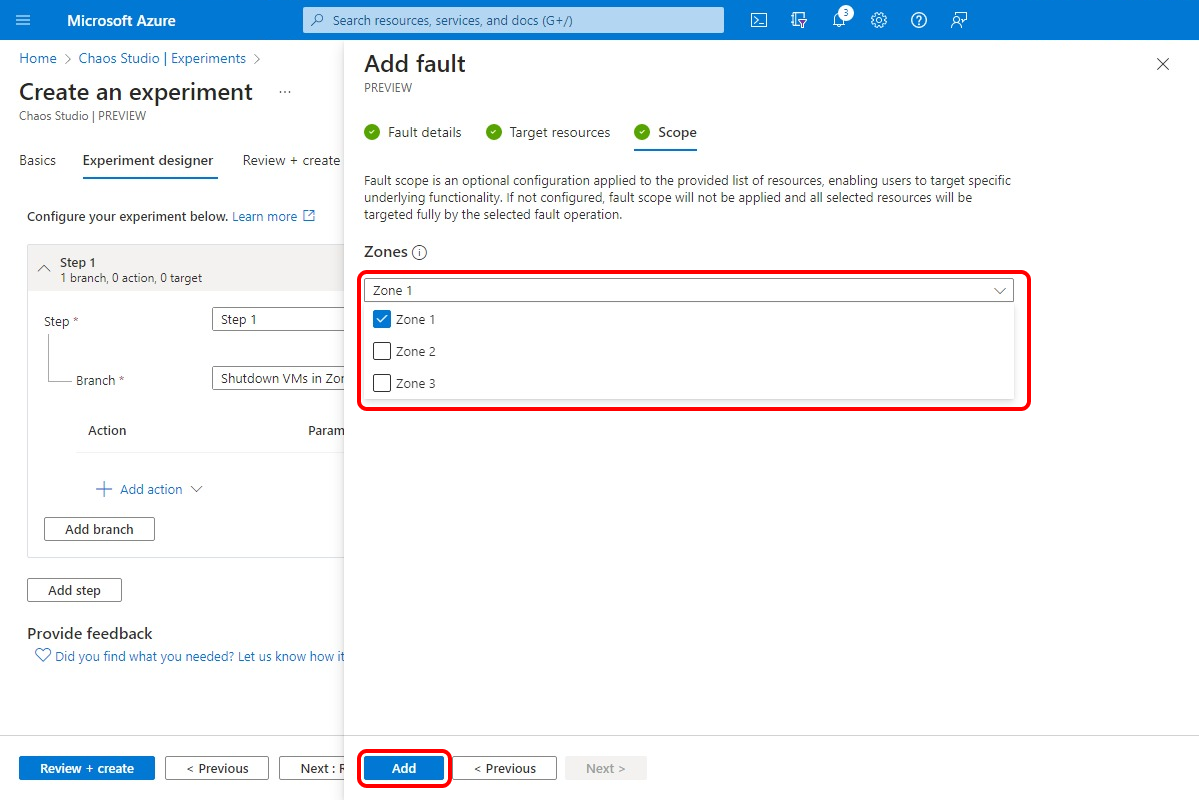Open the Directories and subscriptions filter icon

click(798, 20)
